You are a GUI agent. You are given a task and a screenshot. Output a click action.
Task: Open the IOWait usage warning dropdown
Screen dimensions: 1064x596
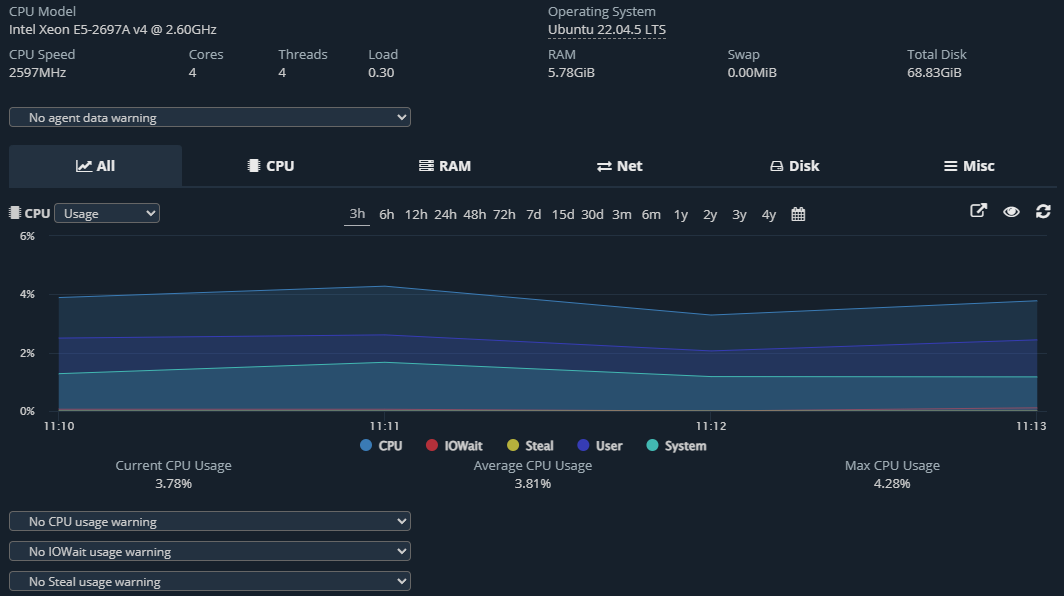210,551
